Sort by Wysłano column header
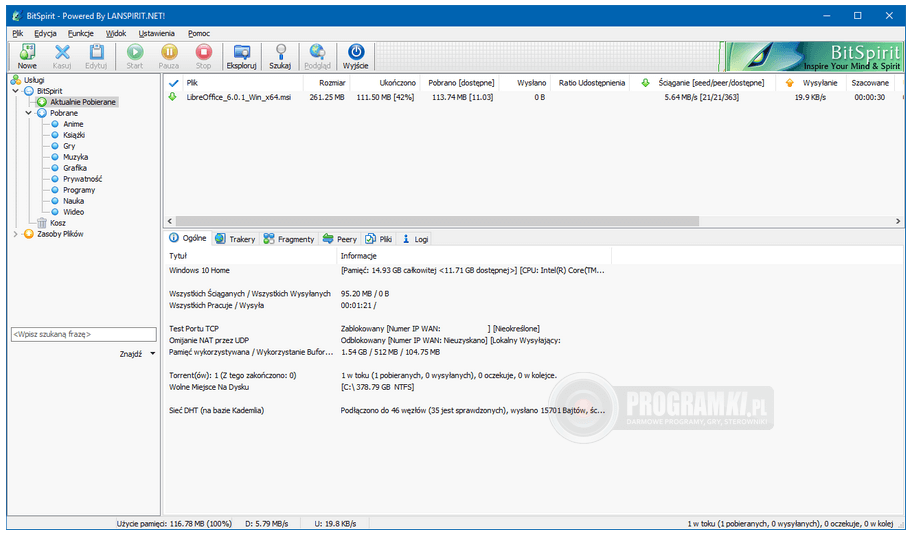 525,83
